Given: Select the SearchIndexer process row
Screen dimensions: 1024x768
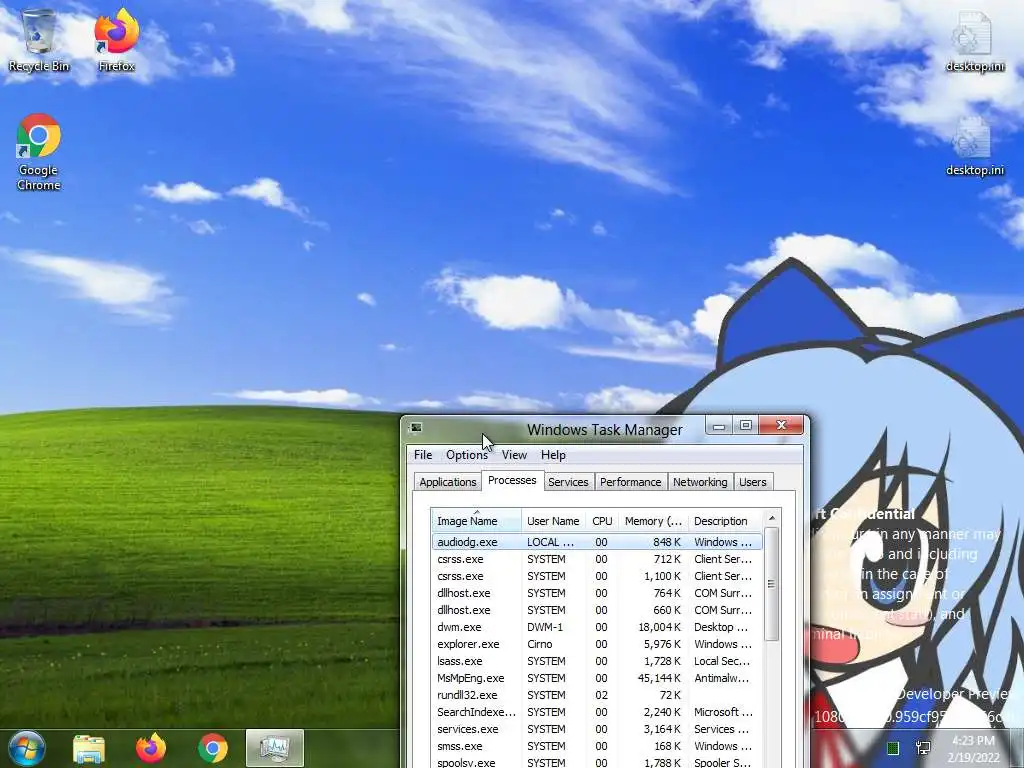Looking at the screenshot, I should click(597, 712).
